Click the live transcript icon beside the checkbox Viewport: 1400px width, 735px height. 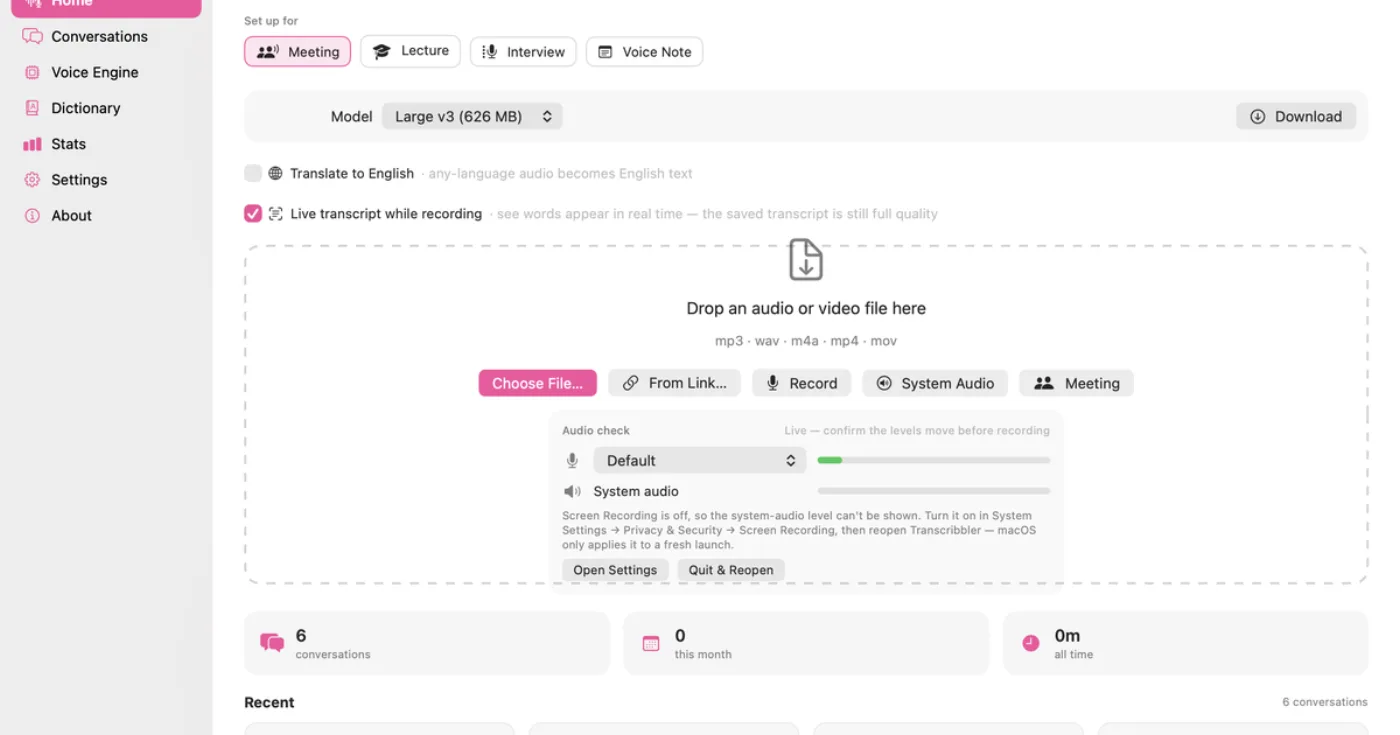tap(276, 213)
